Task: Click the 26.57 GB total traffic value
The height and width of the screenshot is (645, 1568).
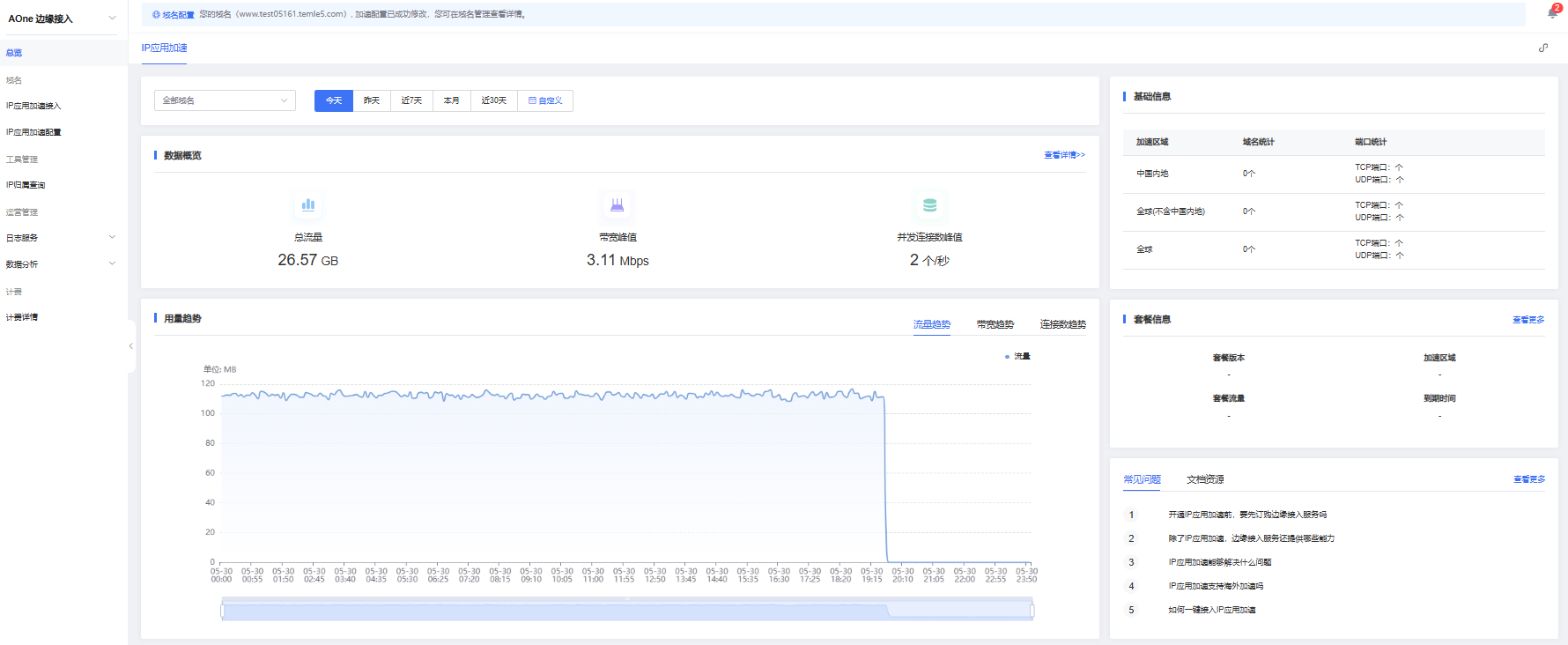Action: tap(308, 260)
